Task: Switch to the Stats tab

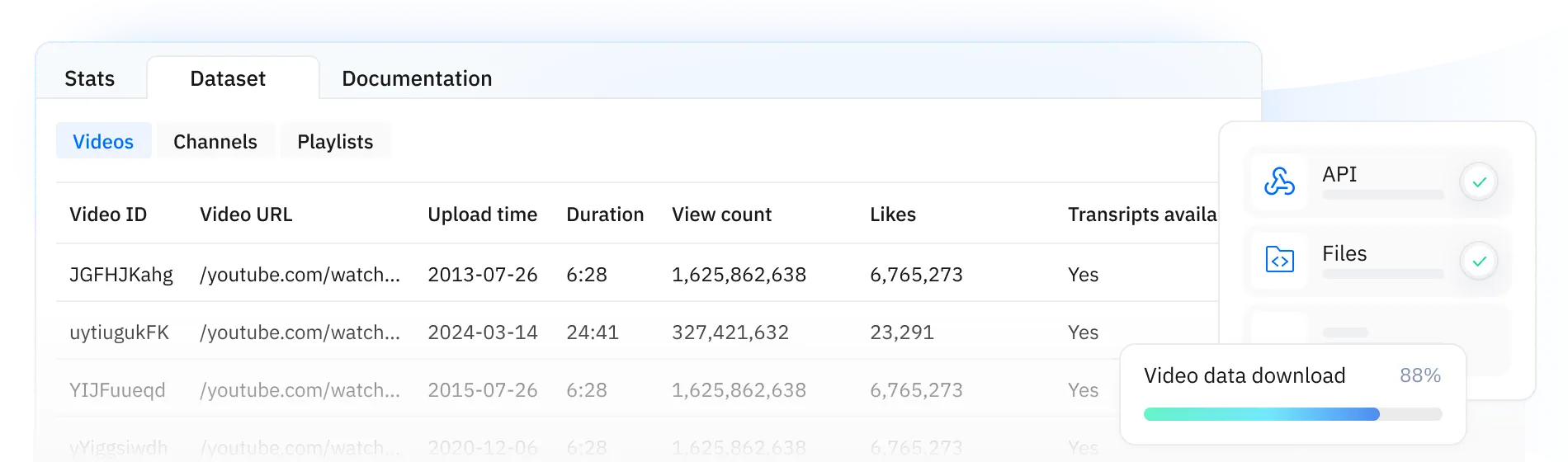Action: 89,78
